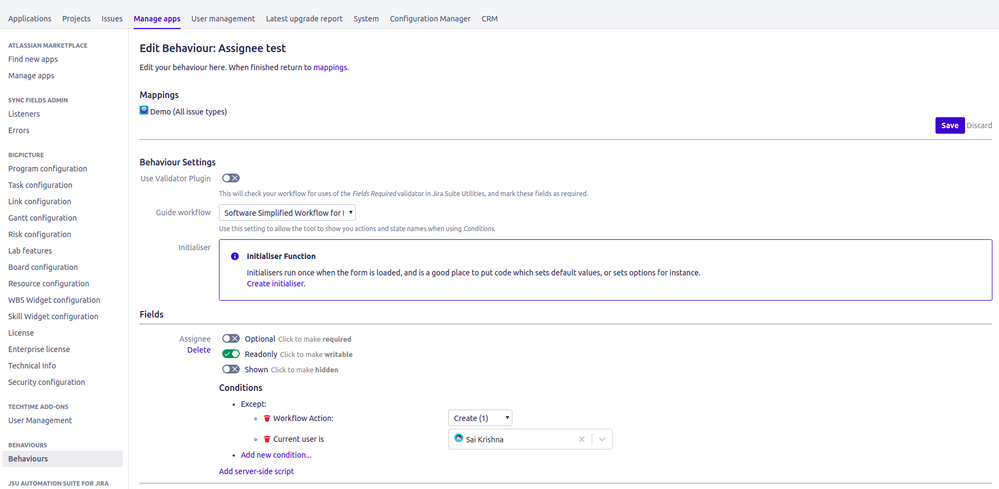The height and width of the screenshot is (489, 999).
Task: Go to the Issues tab
Action: click(112, 18)
